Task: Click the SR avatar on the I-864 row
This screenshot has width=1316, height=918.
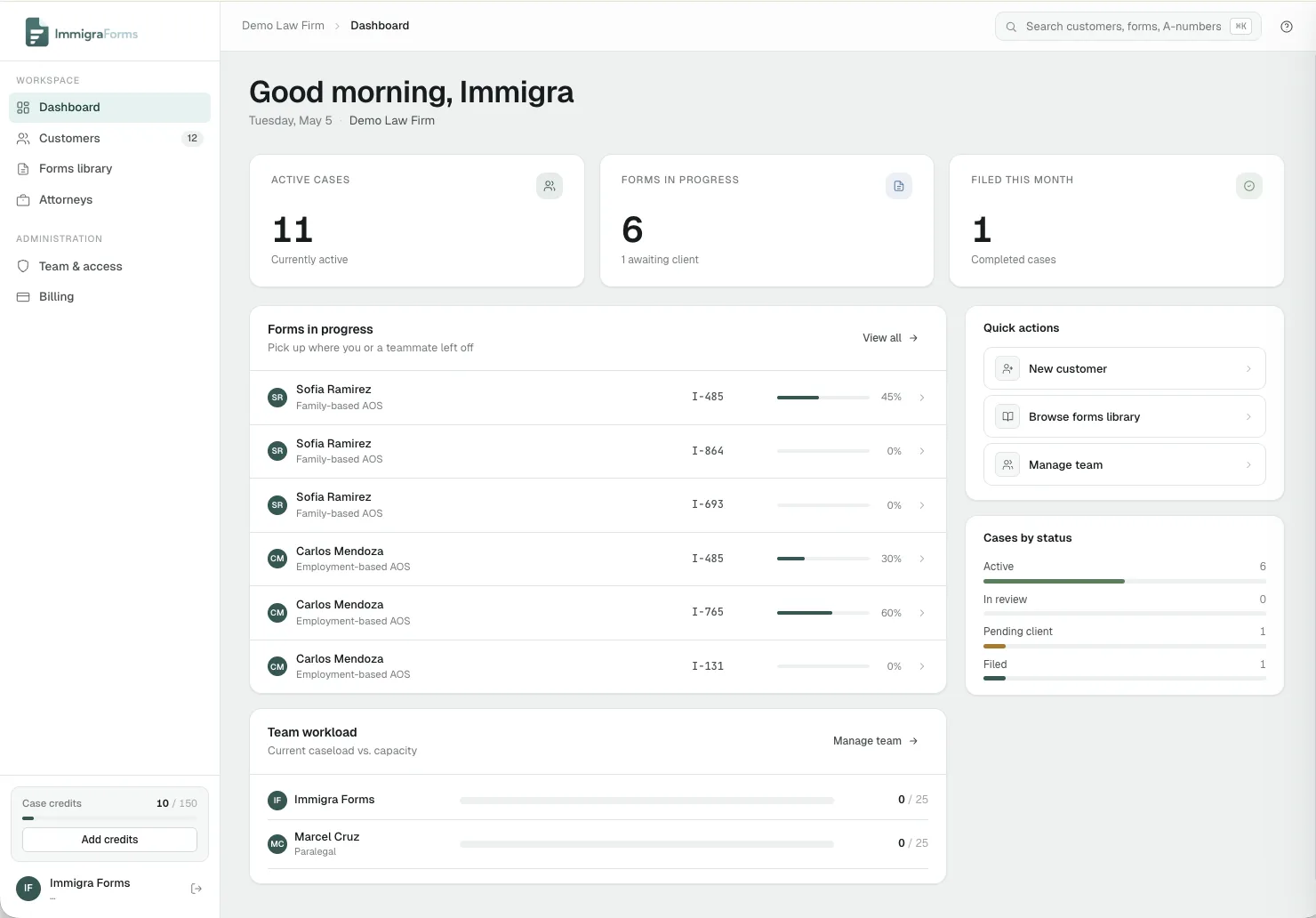Action: click(x=277, y=451)
